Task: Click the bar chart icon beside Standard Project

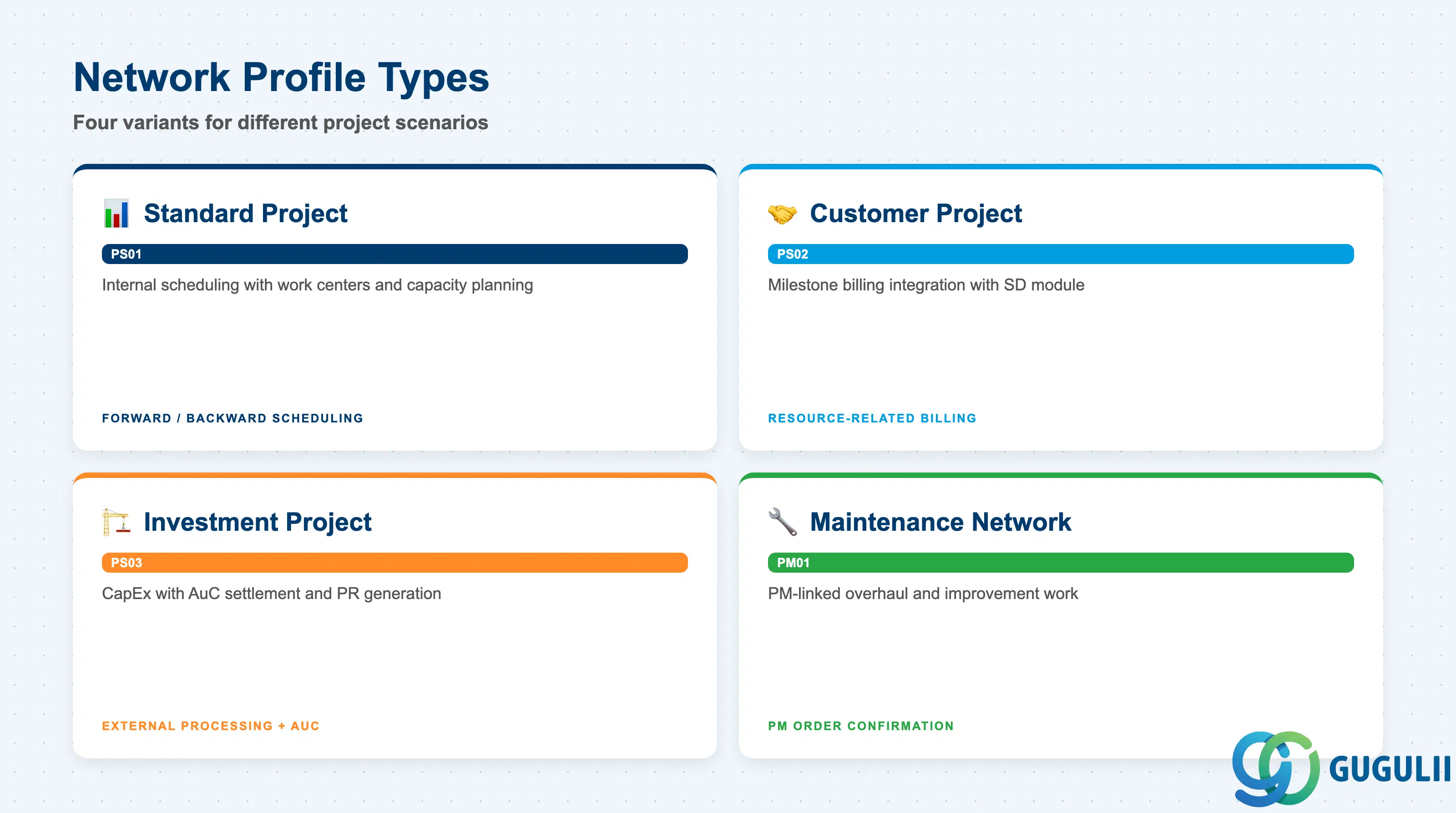Action: tap(116, 213)
